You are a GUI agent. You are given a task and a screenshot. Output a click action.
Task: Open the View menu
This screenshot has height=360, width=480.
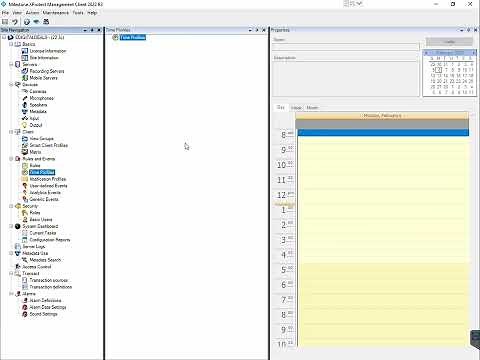pyautogui.click(x=17, y=13)
